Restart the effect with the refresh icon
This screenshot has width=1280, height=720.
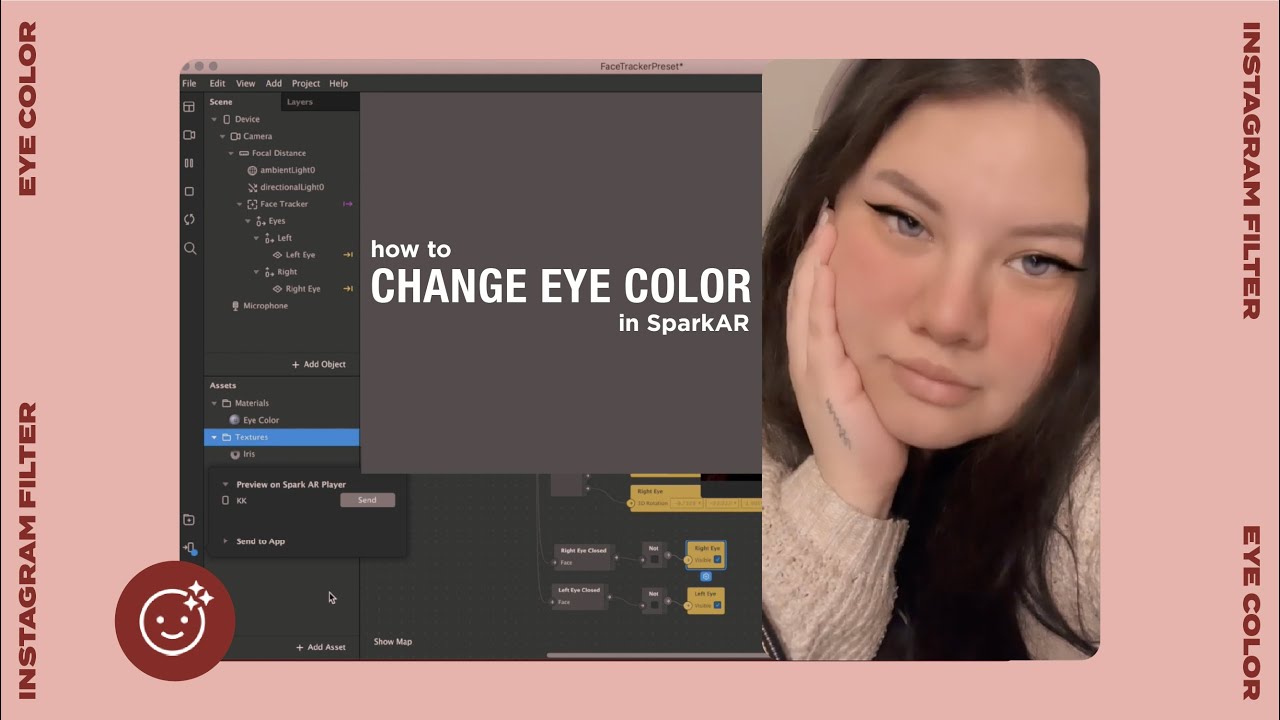click(189, 219)
